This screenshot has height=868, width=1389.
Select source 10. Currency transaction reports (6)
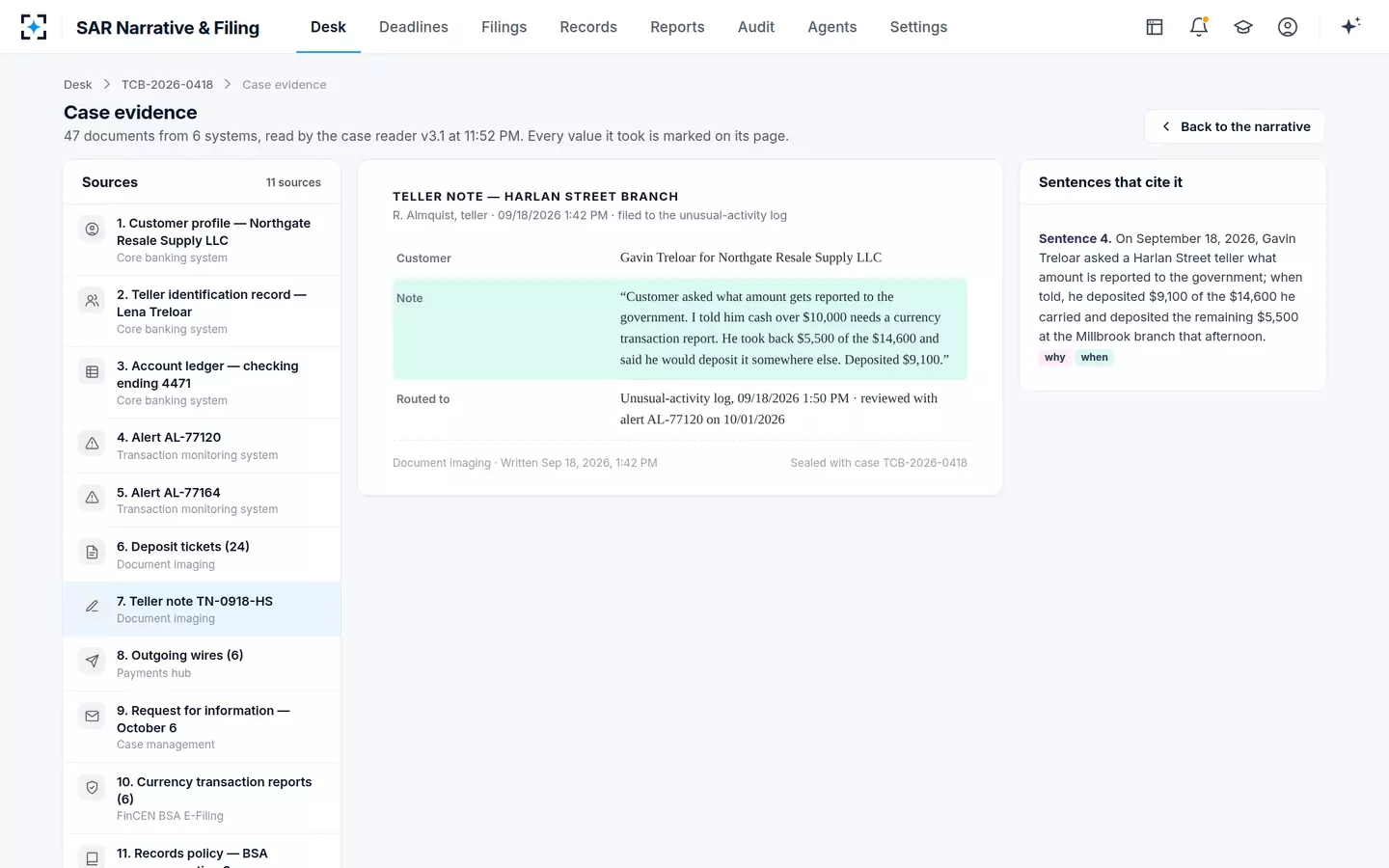pos(202,798)
